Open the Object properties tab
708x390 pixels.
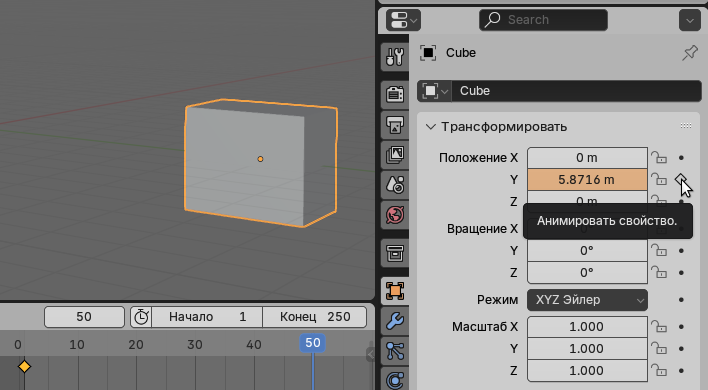(x=395, y=291)
